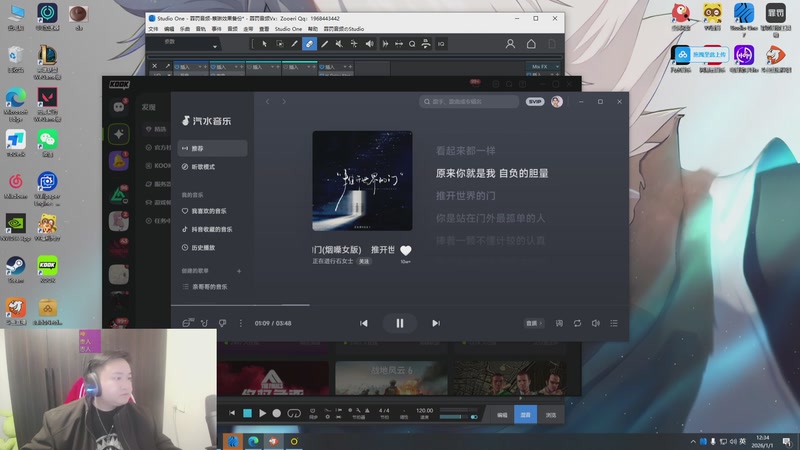Screen dimensions: 800x450
Task: Show hidden icons in the system tray
Action: [692, 441]
